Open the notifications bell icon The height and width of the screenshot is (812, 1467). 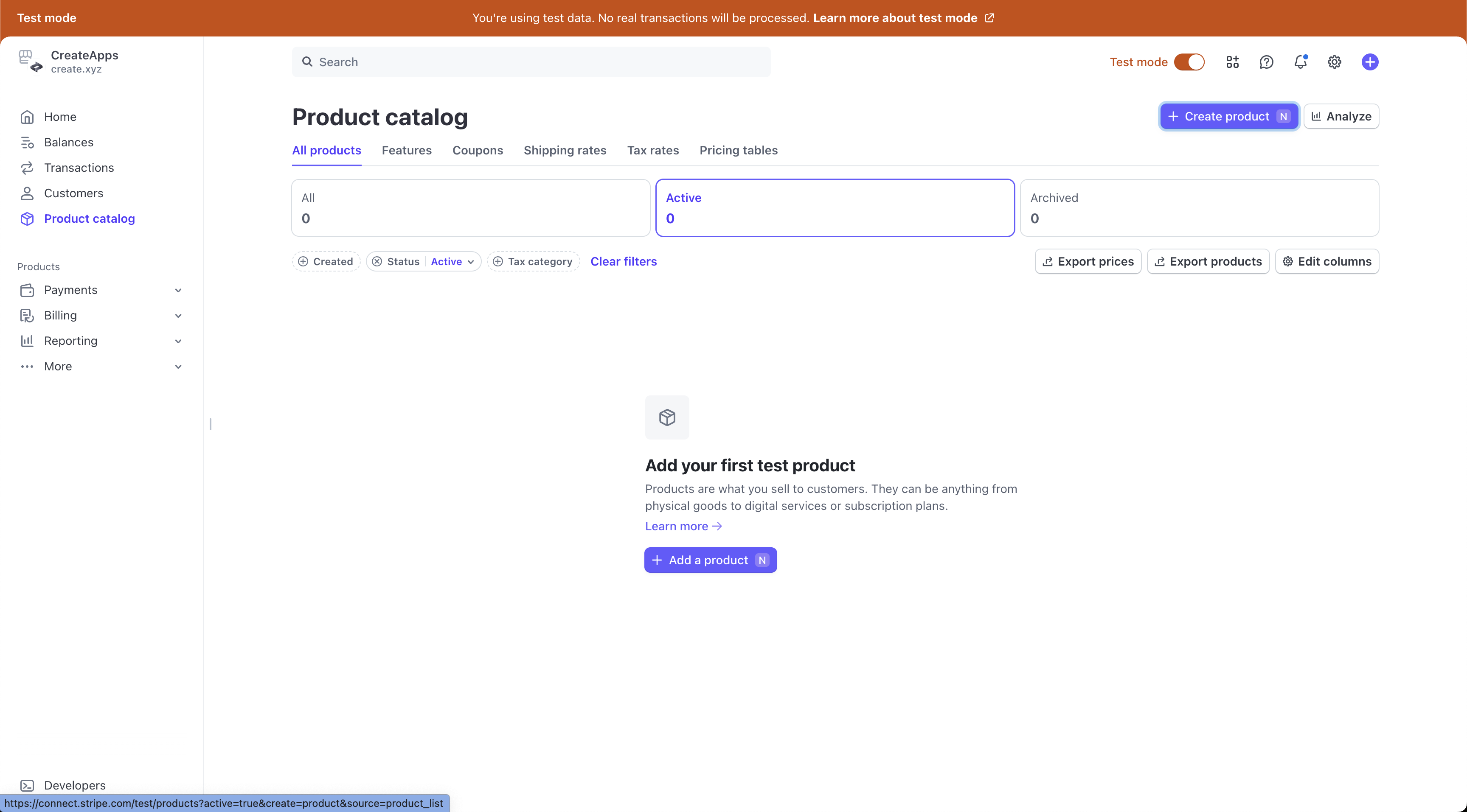point(1300,62)
